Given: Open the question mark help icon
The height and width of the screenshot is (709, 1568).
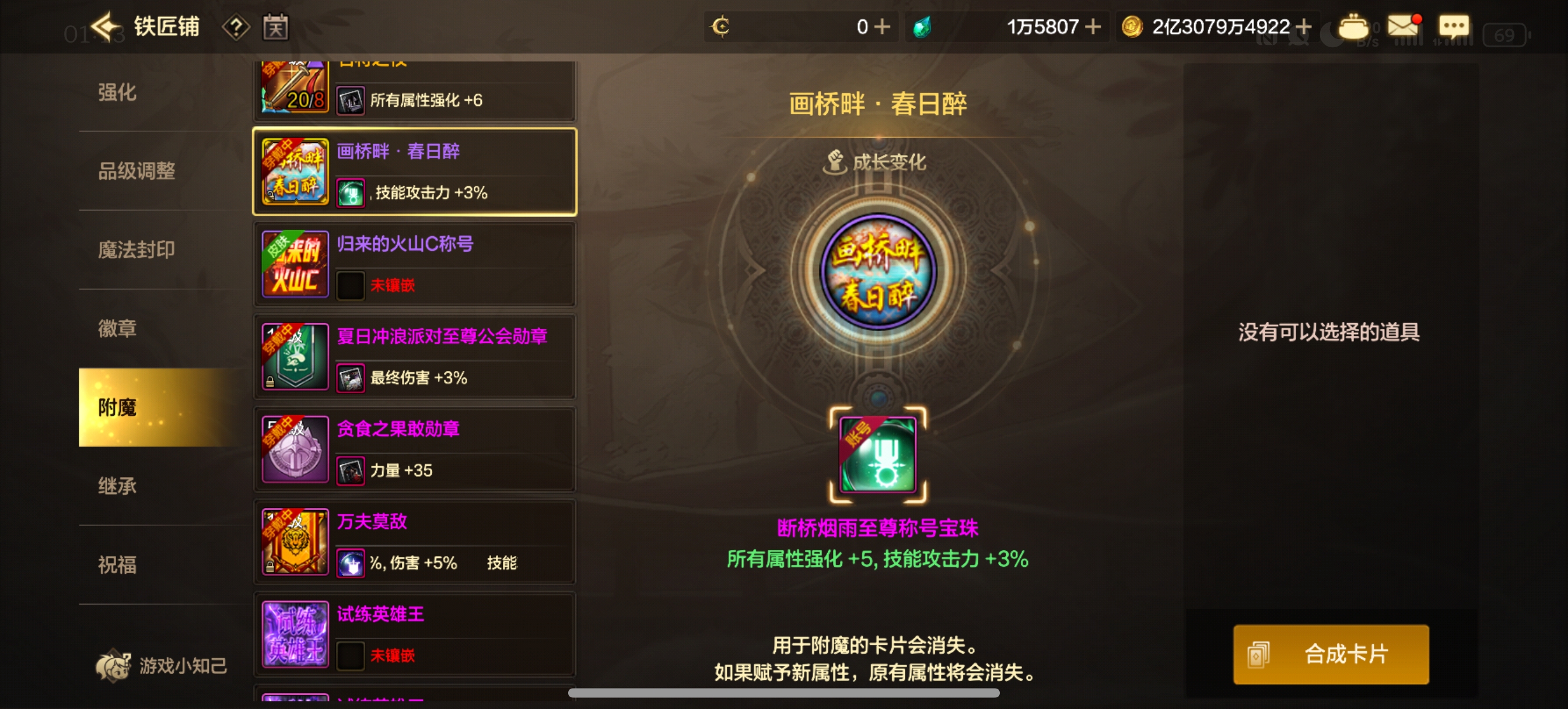Looking at the screenshot, I should [x=236, y=27].
